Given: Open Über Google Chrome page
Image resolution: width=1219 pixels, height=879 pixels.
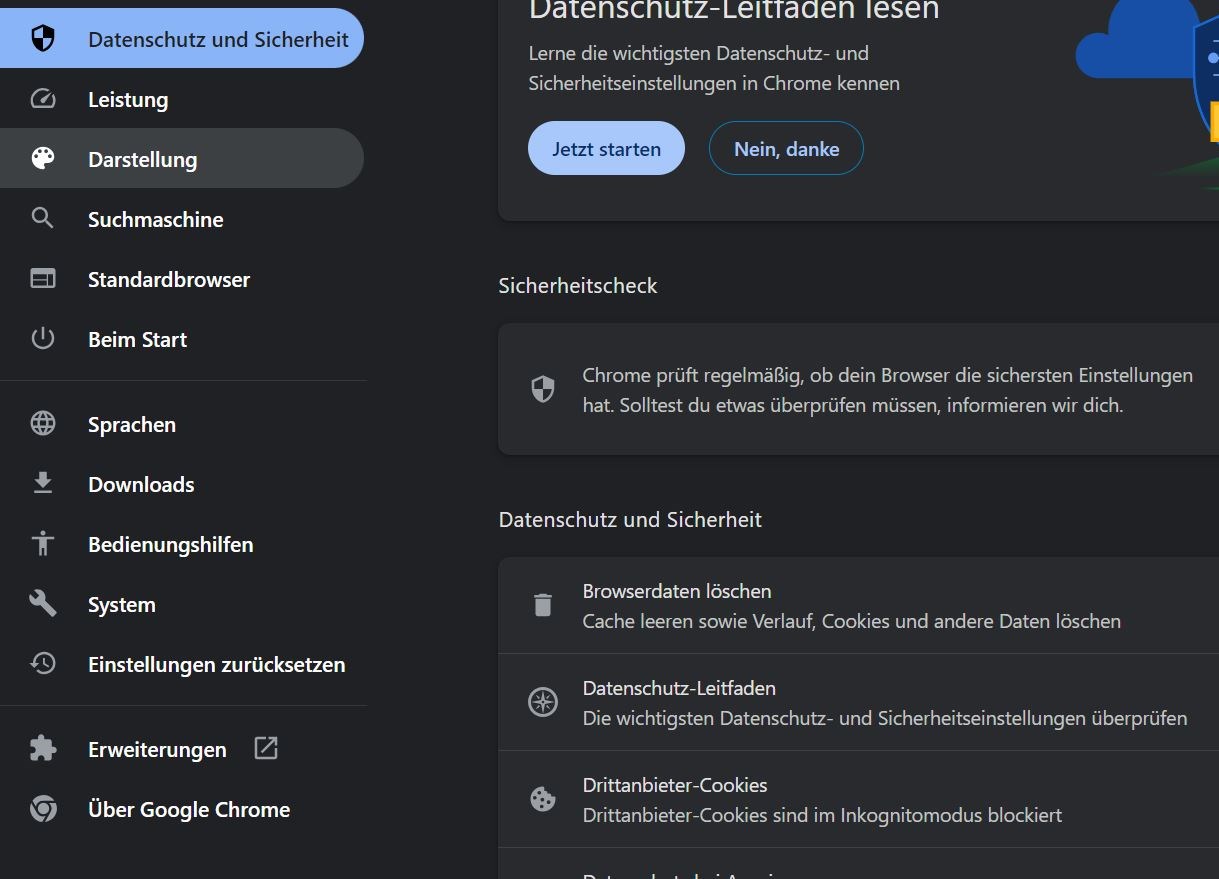Looking at the screenshot, I should tap(182, 809).
